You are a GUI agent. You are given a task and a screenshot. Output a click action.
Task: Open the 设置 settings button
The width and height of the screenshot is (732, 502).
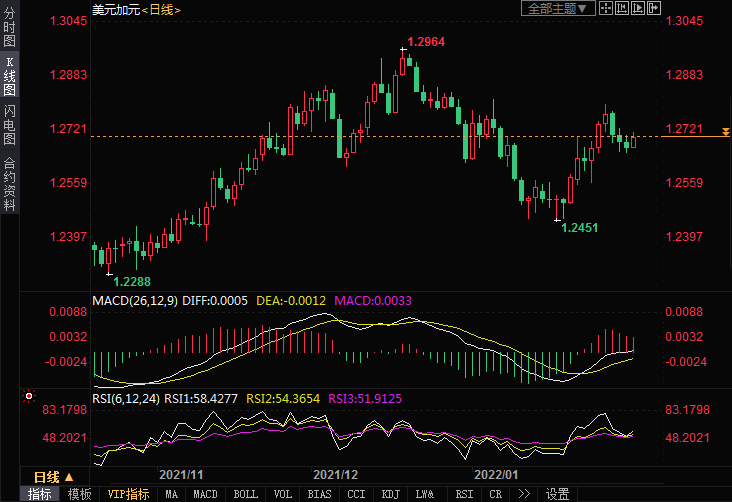pyautogui.click(x=557, y=494)
